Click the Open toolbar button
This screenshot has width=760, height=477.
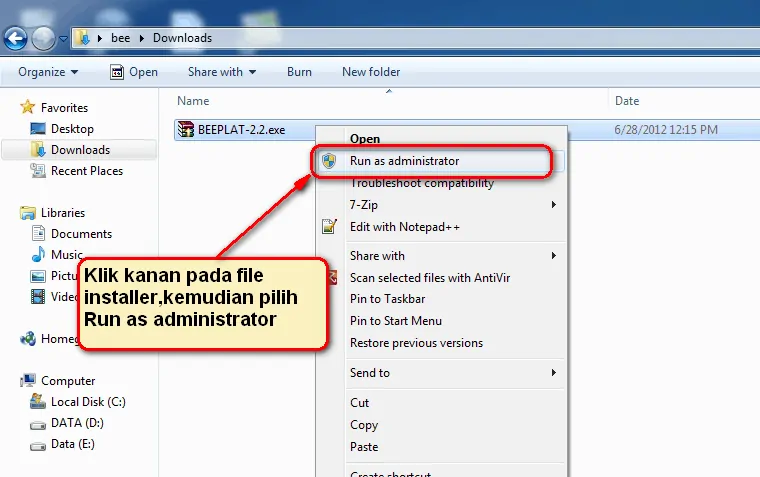pyautogui.click(x=134, y=72)
